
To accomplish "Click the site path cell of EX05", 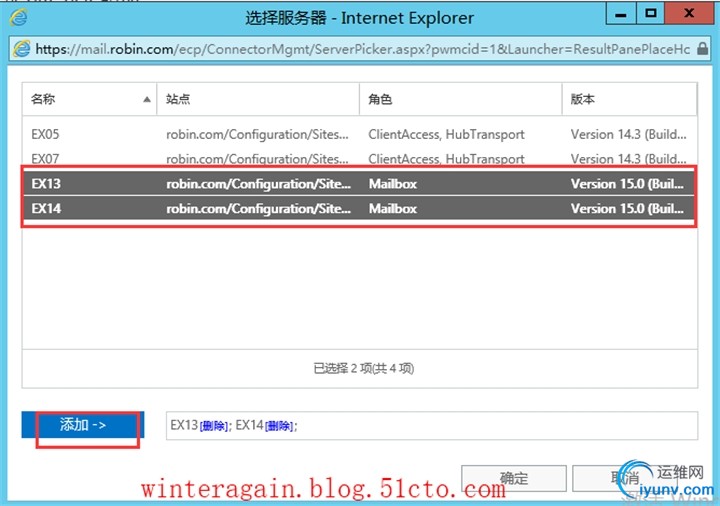I will click(x=257, y=135).
